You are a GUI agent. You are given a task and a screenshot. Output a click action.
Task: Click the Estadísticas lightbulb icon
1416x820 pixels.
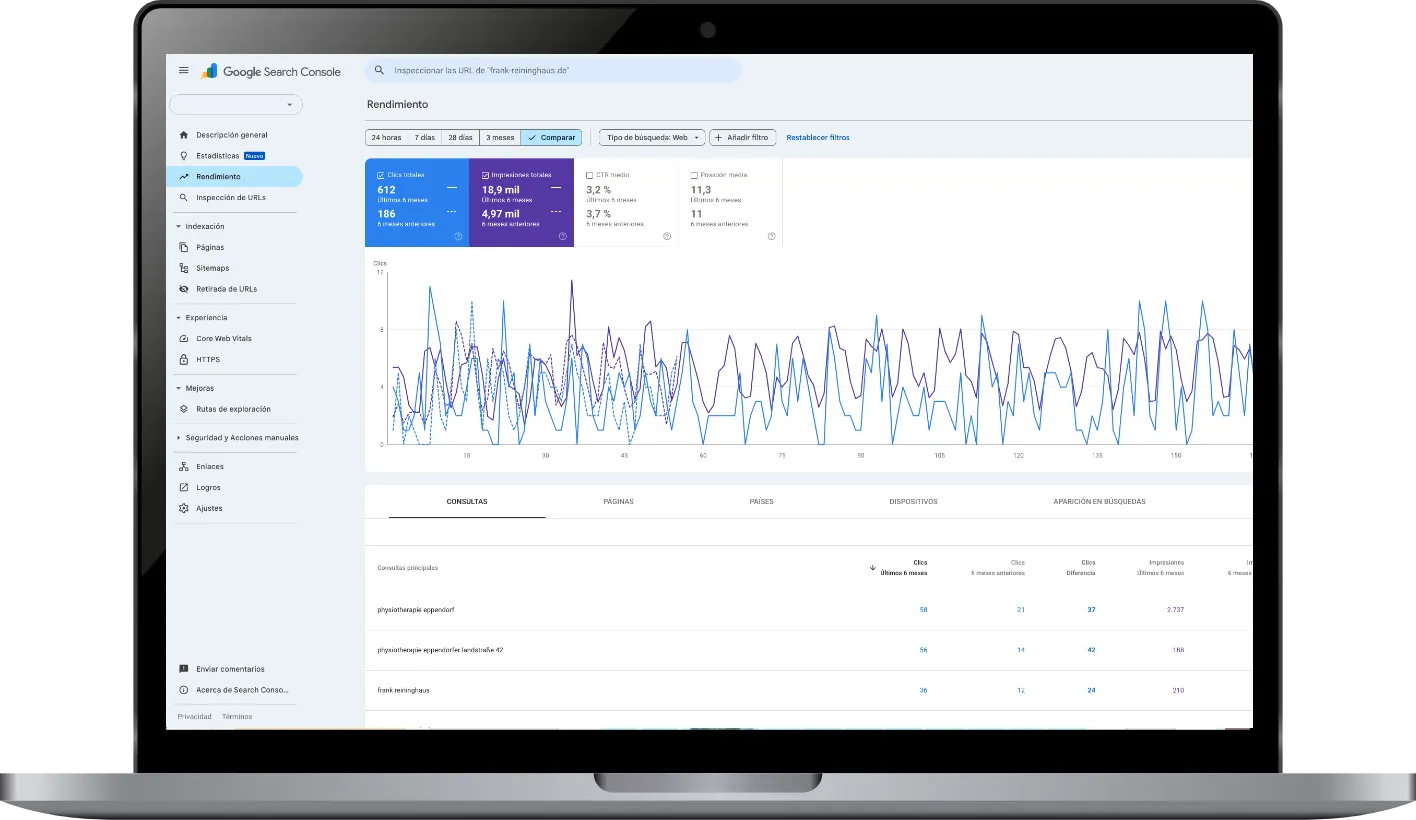click(183, 156)
